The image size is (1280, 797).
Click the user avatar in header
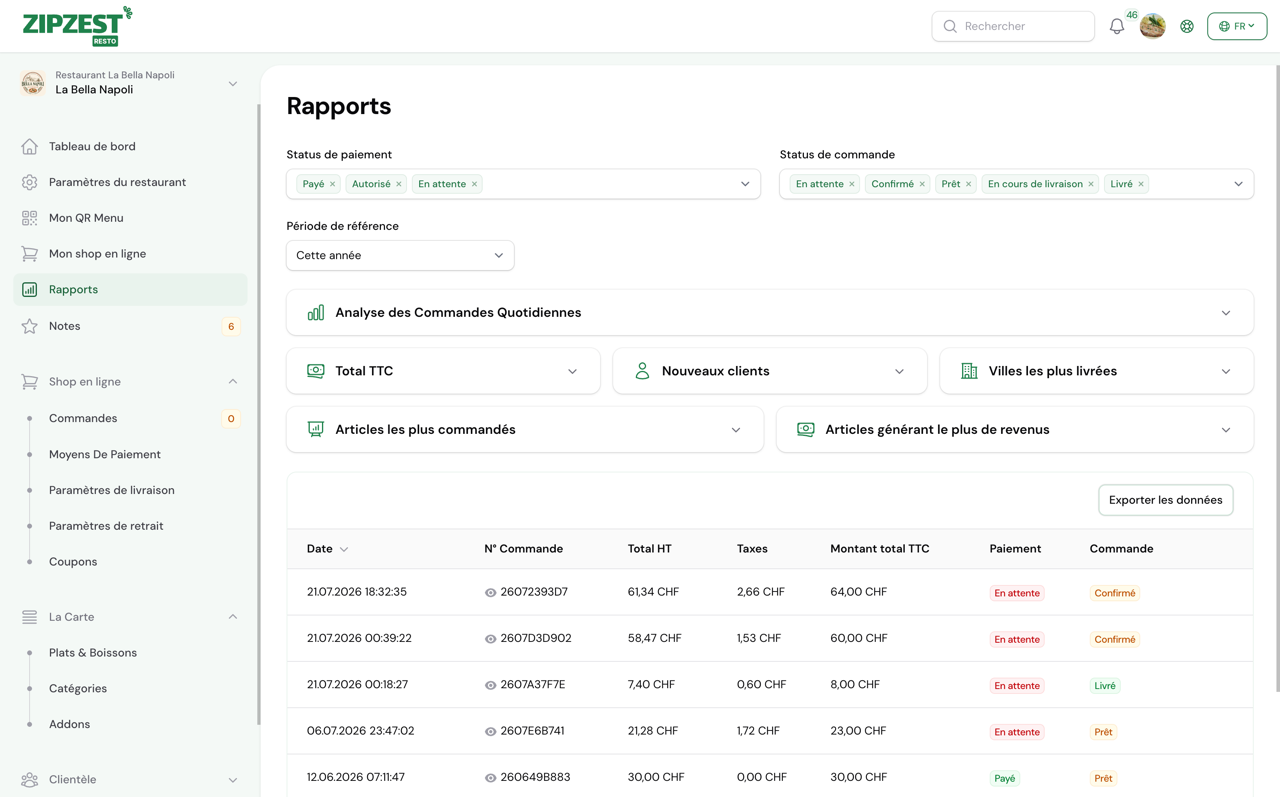click(x=1153, y=26)
